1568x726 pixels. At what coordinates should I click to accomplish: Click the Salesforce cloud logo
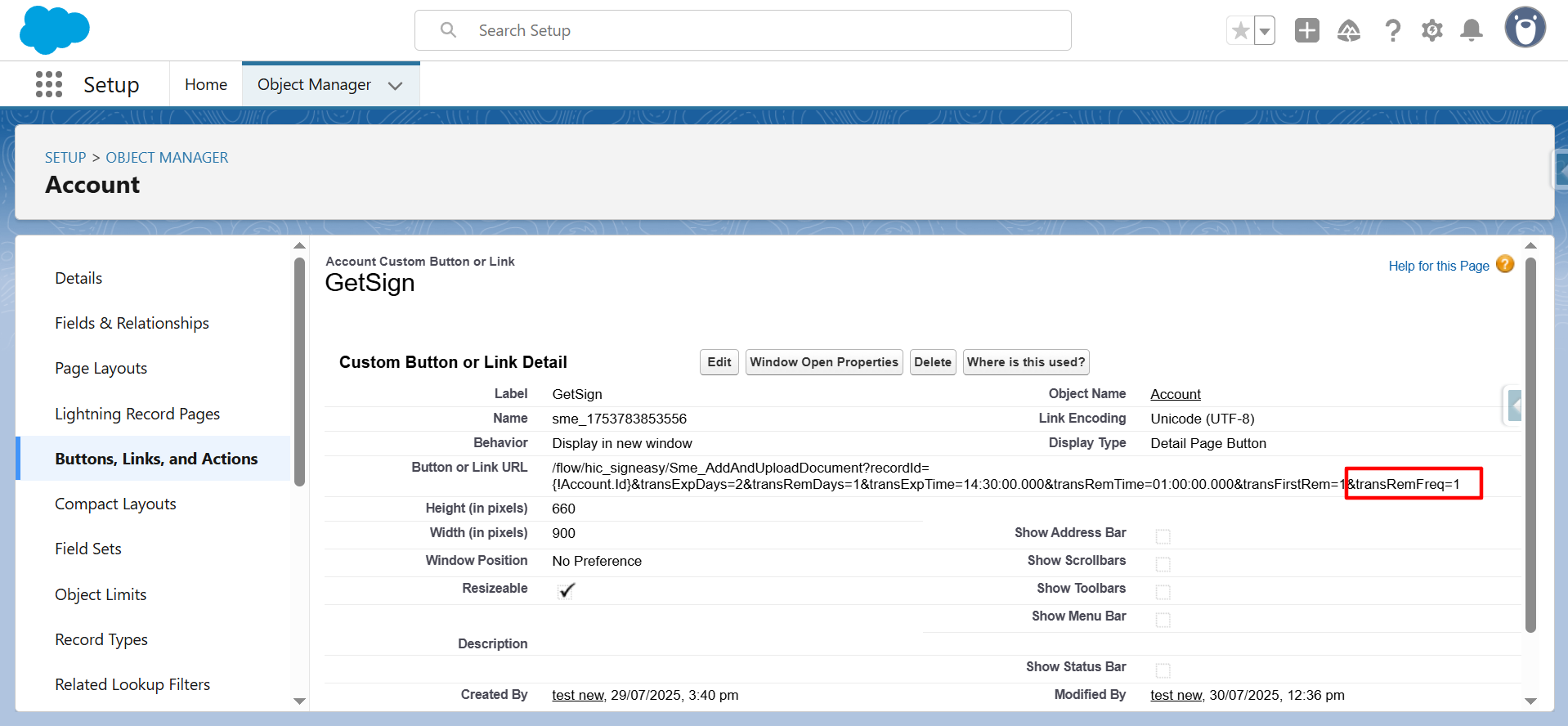54,29
